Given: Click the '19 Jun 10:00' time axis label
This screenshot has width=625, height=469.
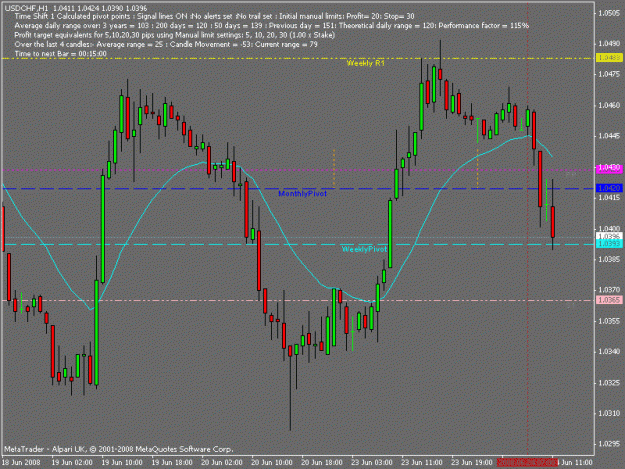Looking at the screenshot, I should (x=122, y=463).
